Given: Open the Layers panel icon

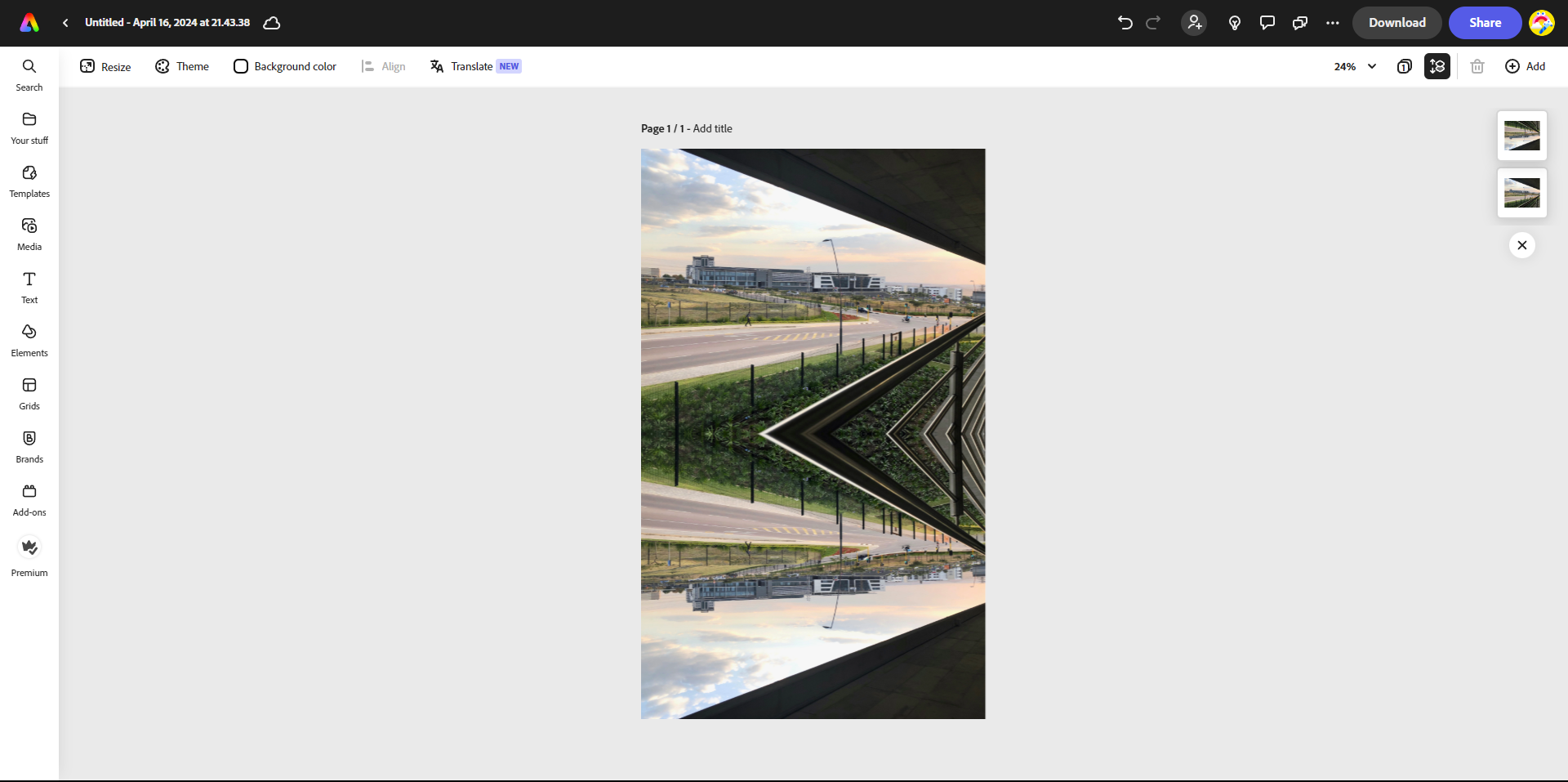Looking at the screenshot, I should (x=1437, y=66).
